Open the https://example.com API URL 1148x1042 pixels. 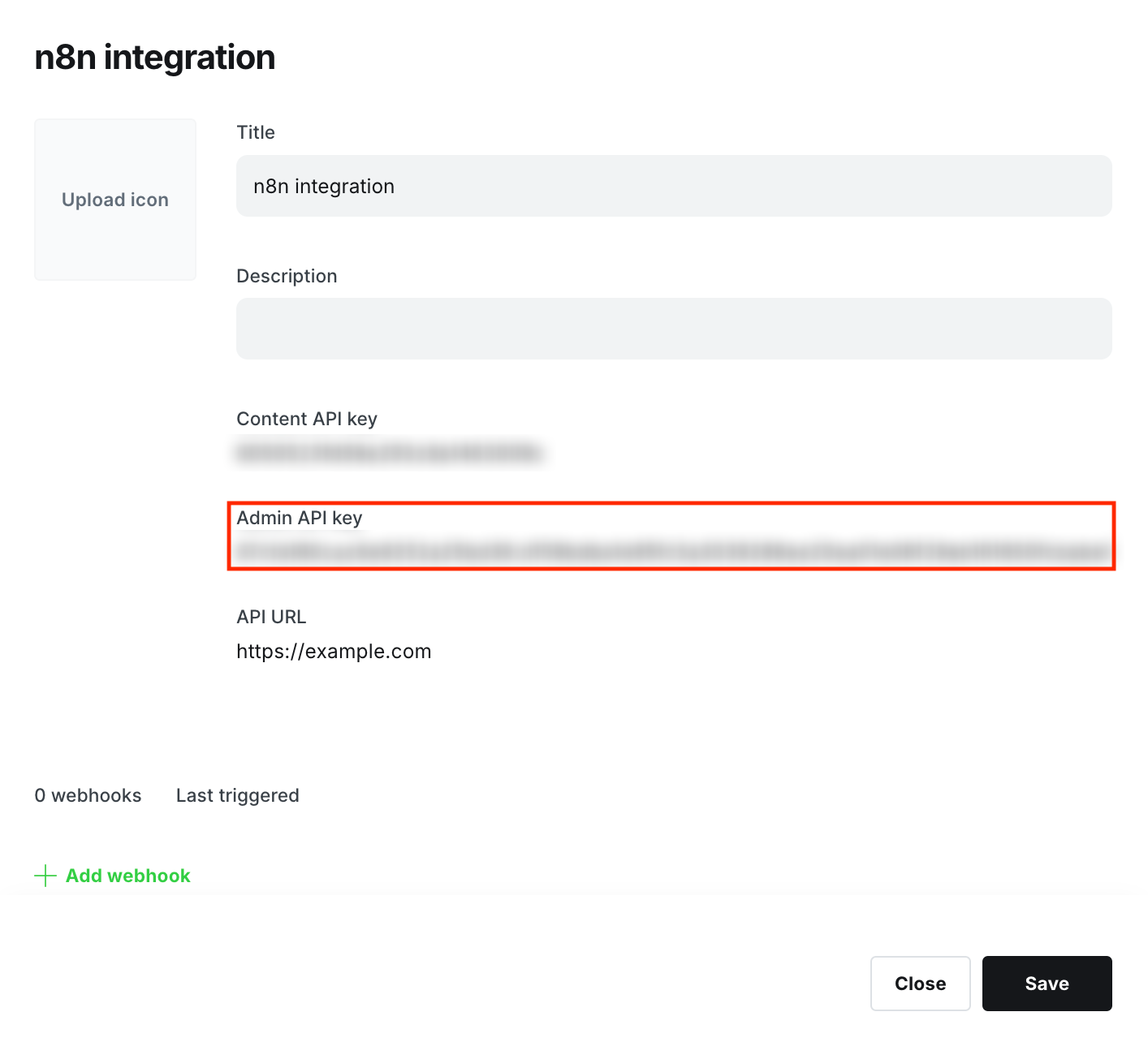click(x=334, y=651)
